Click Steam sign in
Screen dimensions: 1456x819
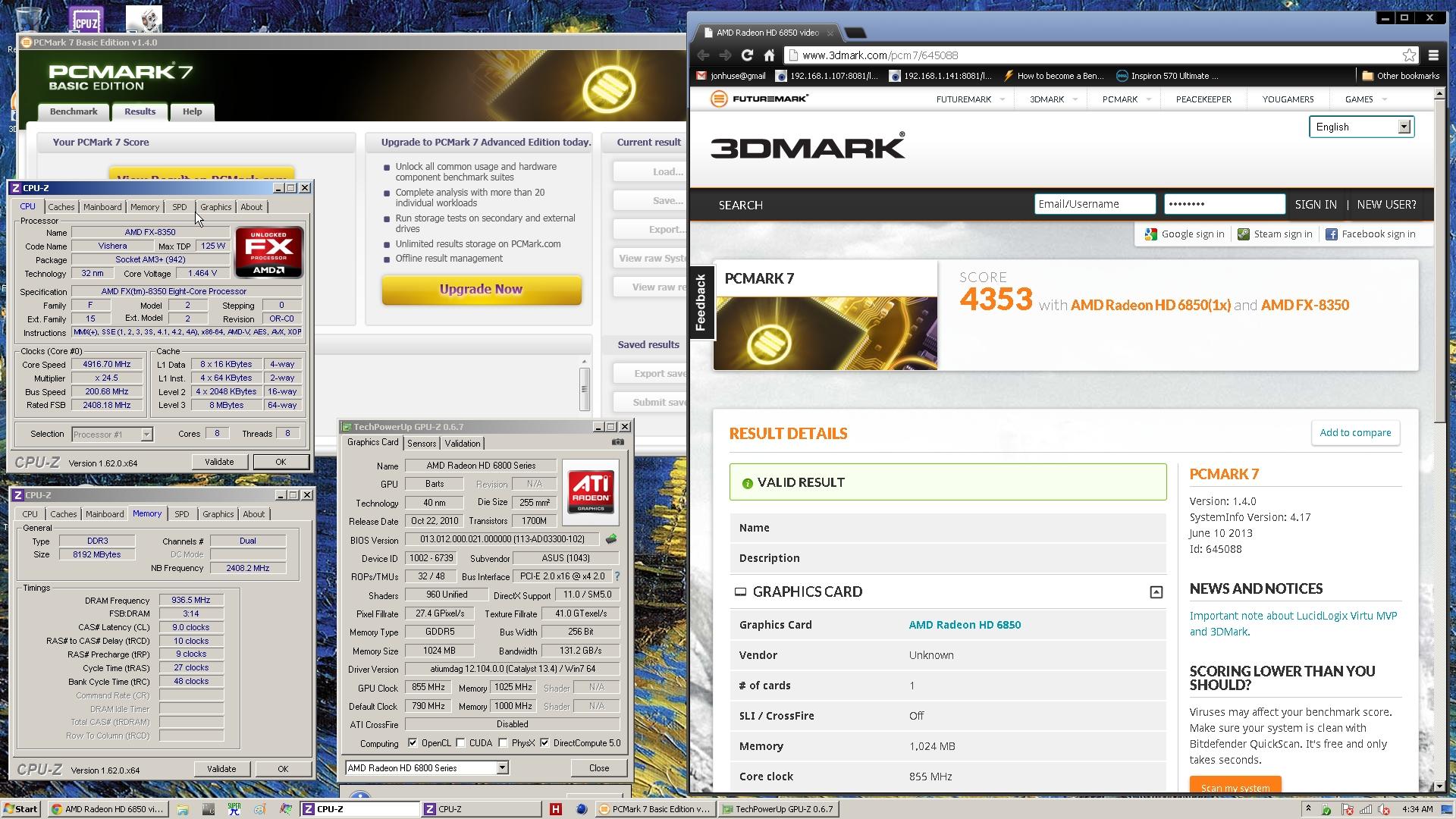pyautogui.click(x=1274, y=234)
